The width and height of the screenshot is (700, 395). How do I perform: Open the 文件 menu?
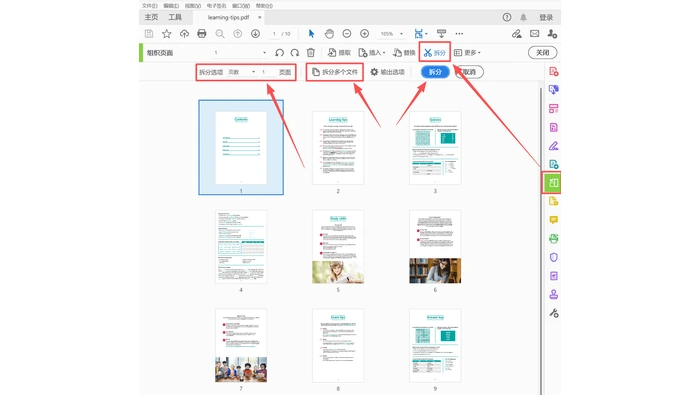150,6
